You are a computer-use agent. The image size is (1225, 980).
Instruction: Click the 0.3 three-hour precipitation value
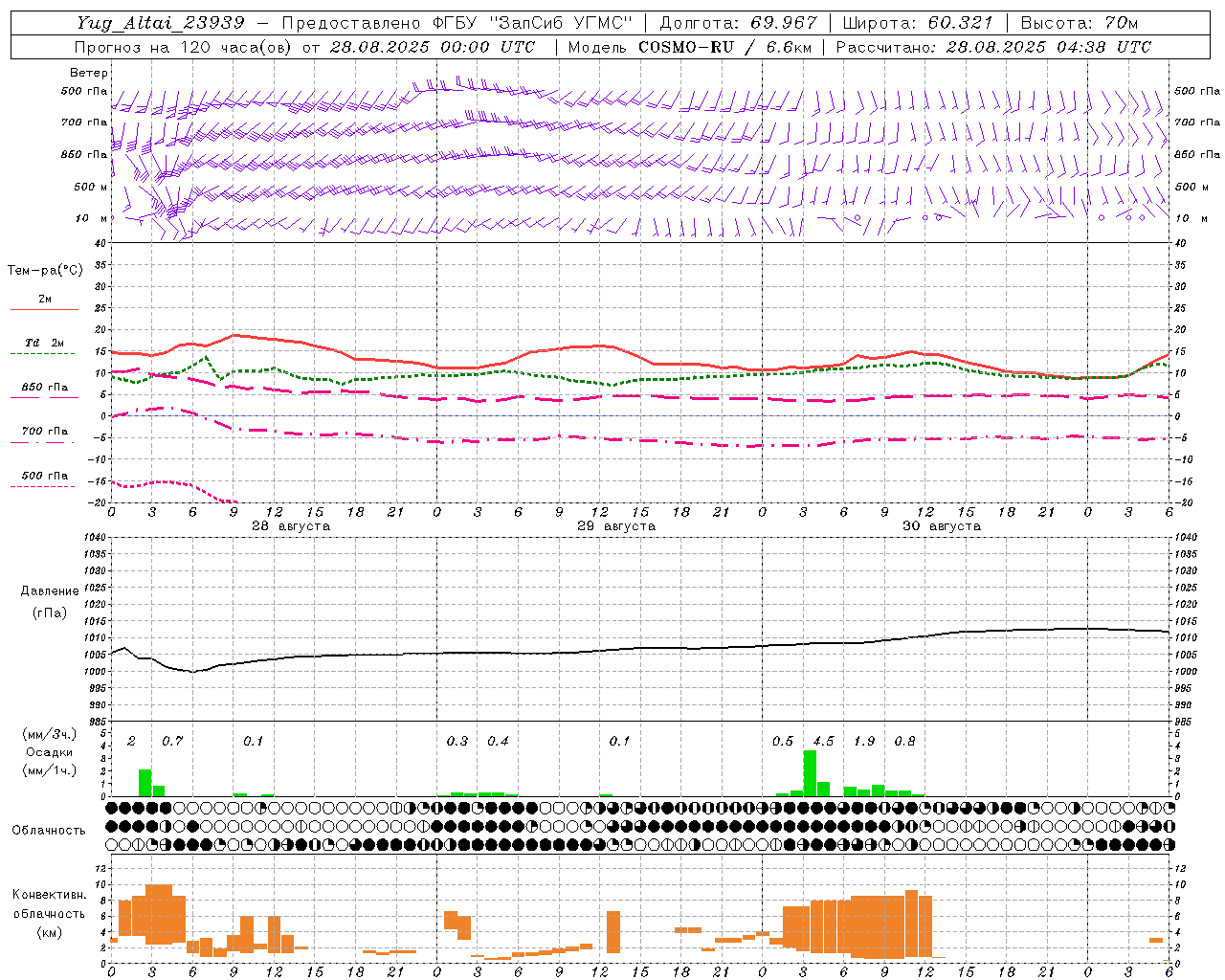(x=457, y=741)
